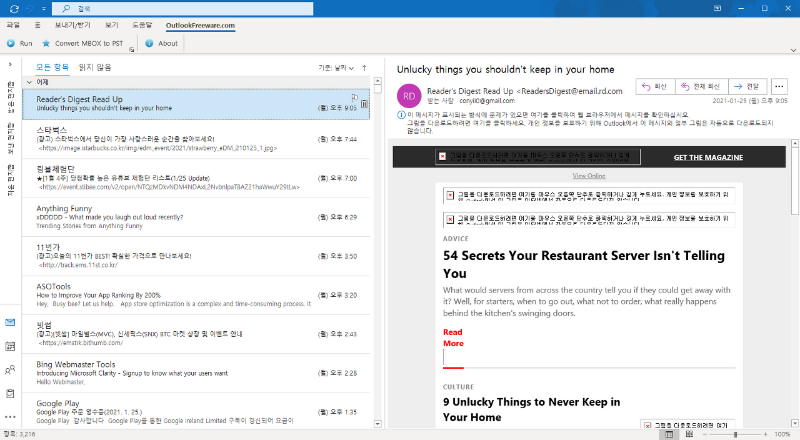800x440 pixels.
Task: Open the 스타벅스 email
Action: (x=196, y=139)
